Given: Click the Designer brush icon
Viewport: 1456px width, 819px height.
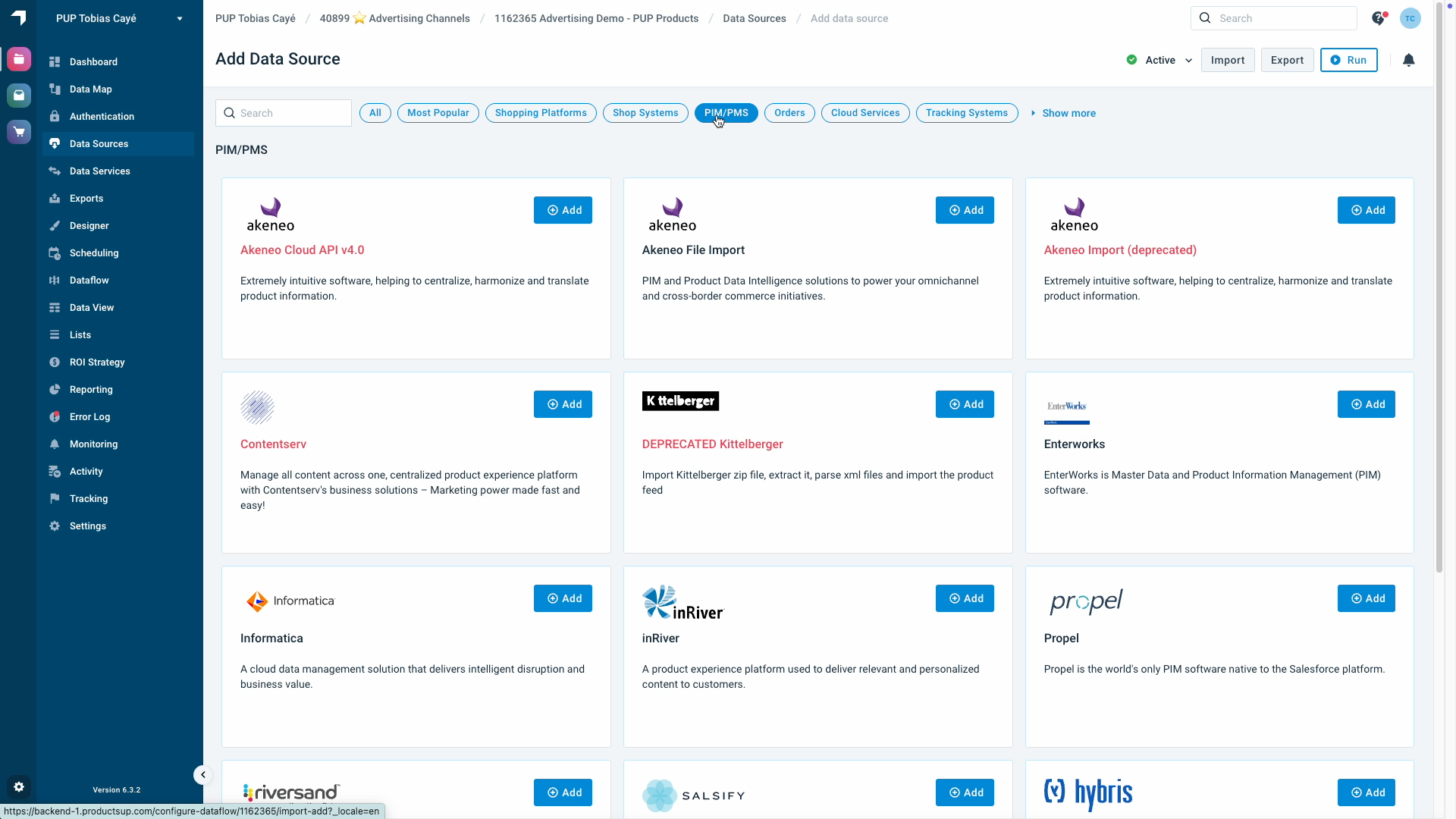Looking at the screenshot, I should (55, 225).
